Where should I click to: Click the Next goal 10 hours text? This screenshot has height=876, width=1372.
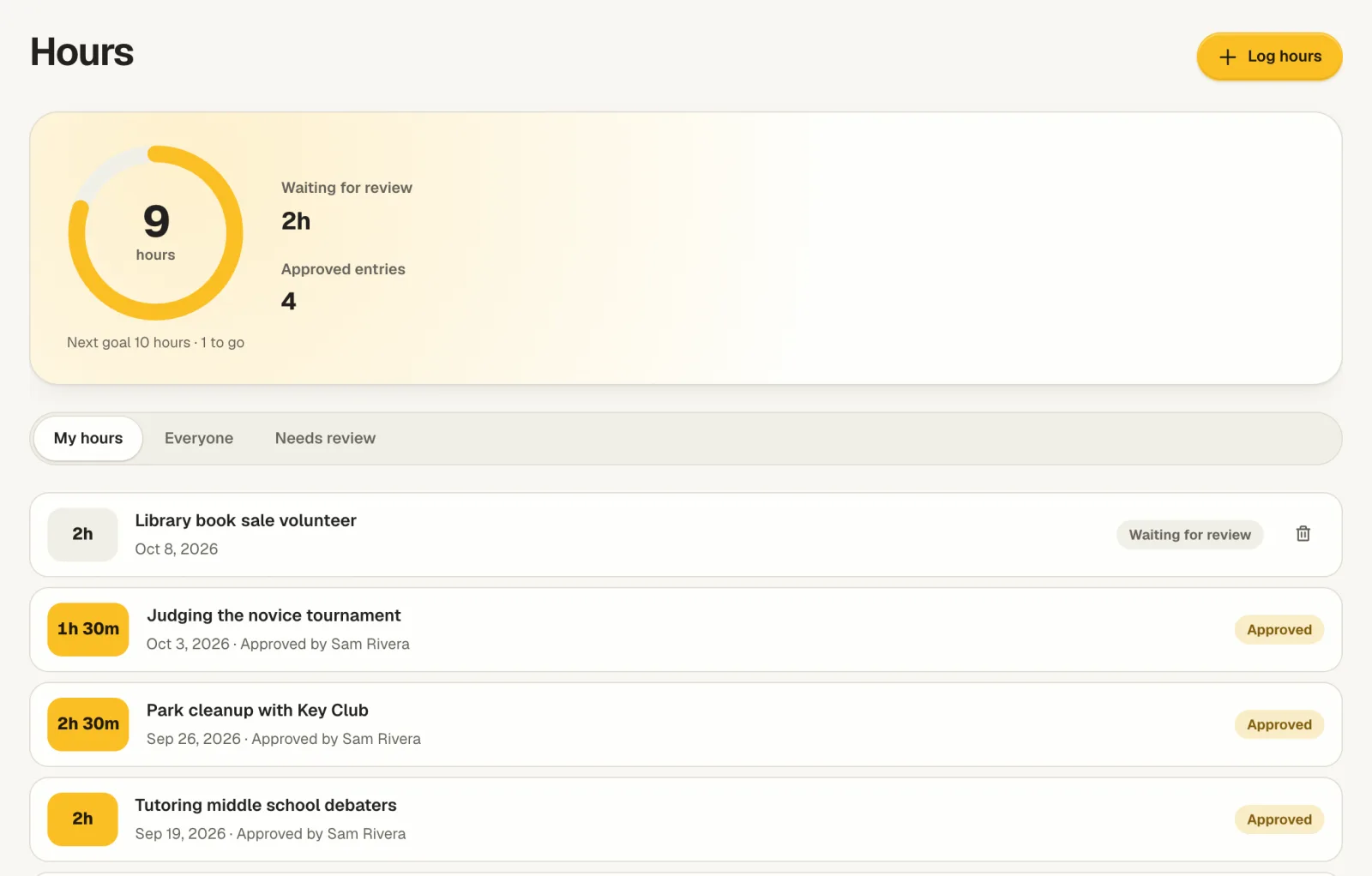pos(155,343)
